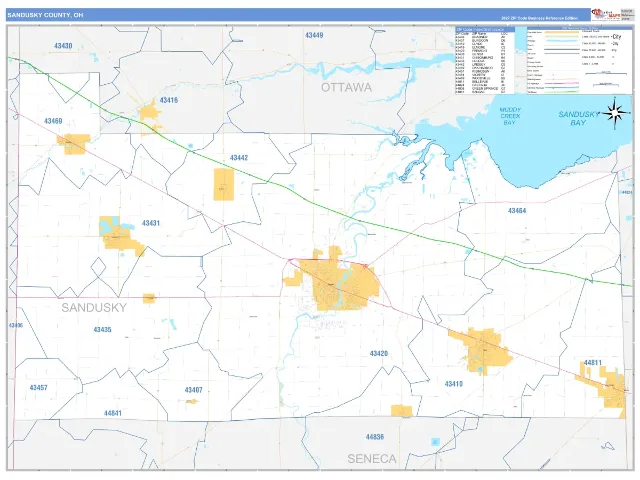Click the OTTAWA county label
This screenshot has width=640, height=480.
tap(346, 87)
